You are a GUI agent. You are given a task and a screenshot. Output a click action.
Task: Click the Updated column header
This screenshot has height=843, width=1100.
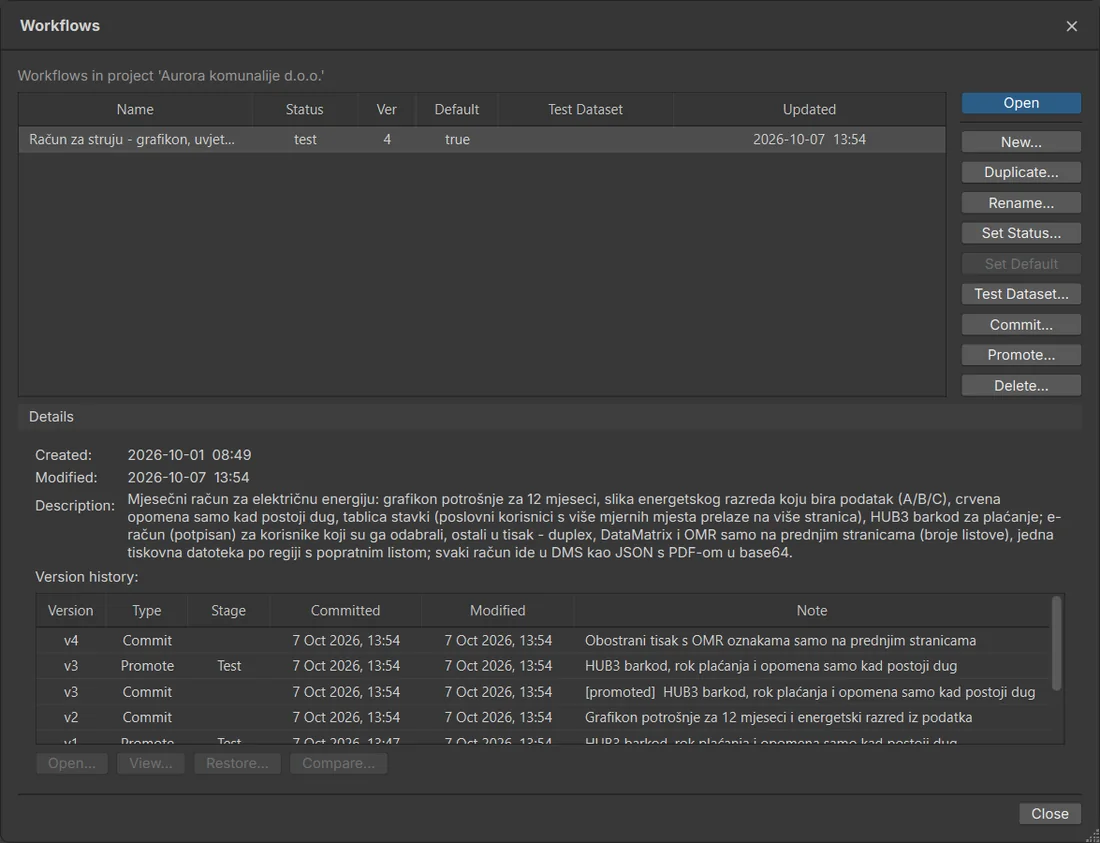coord(809,109)
